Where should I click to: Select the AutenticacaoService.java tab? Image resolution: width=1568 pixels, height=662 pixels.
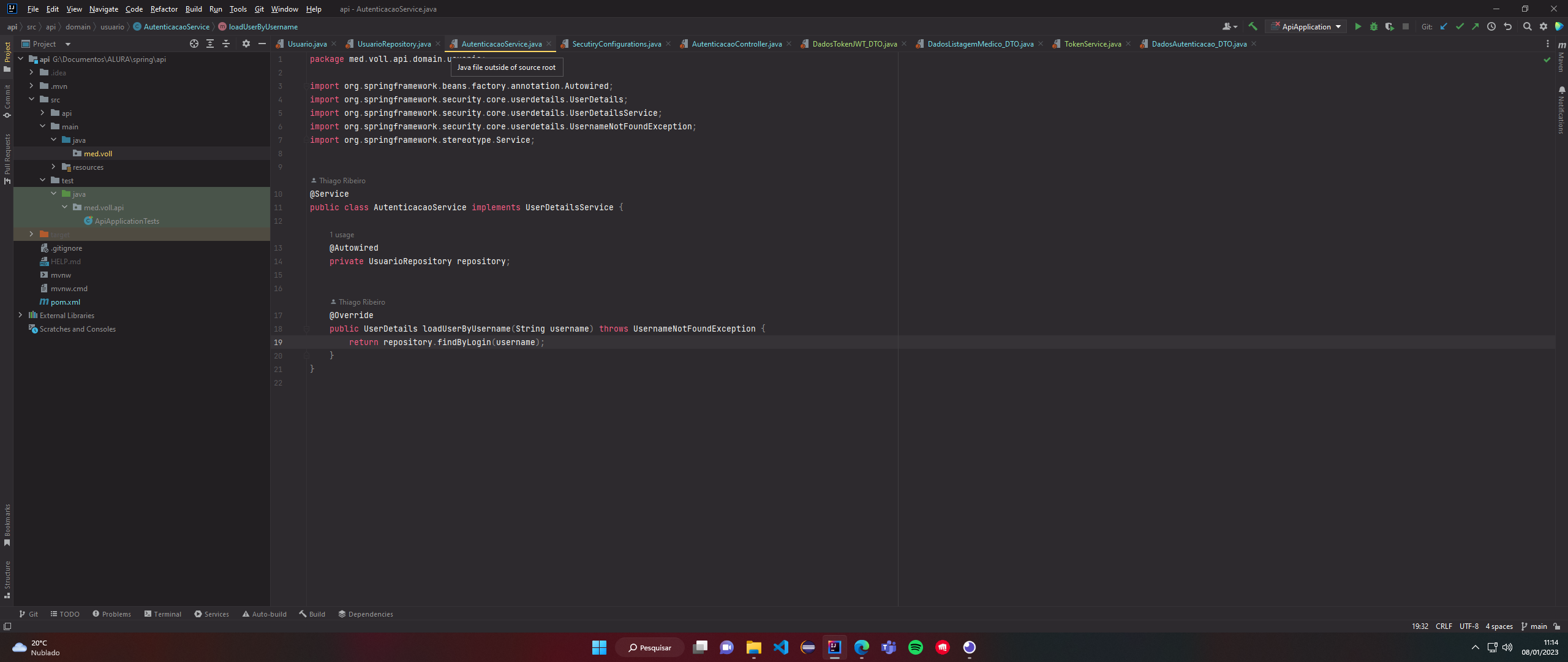500,44
